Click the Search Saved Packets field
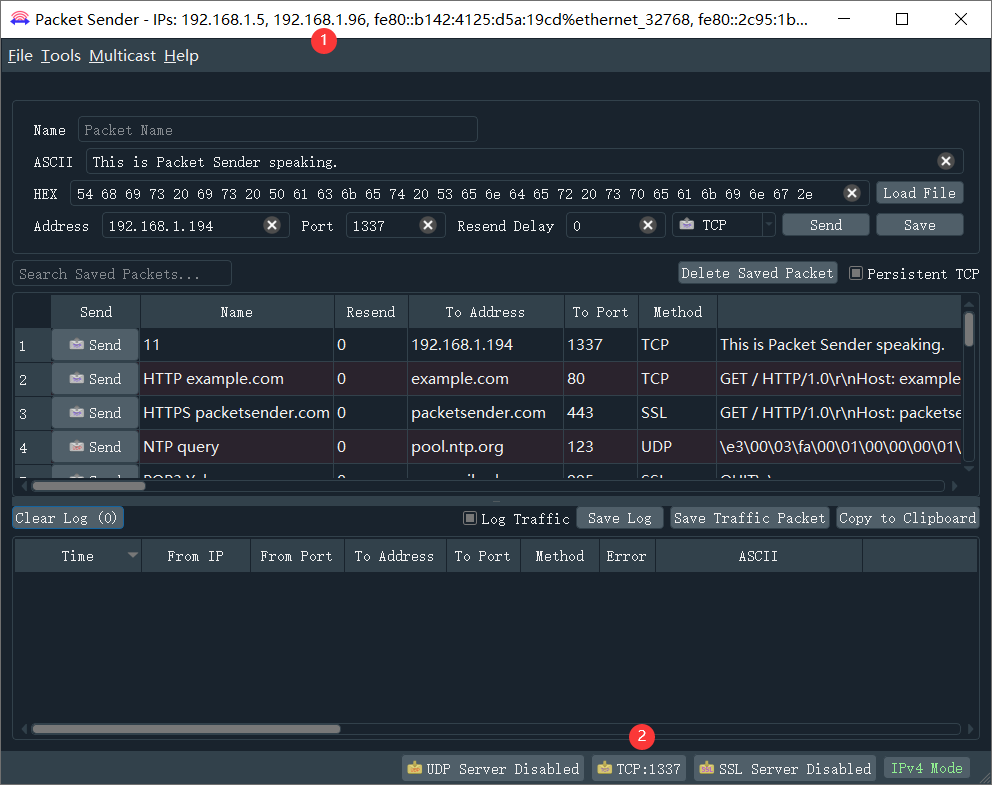The width and height of the screenshot is (992, 785). coord(122,273)
